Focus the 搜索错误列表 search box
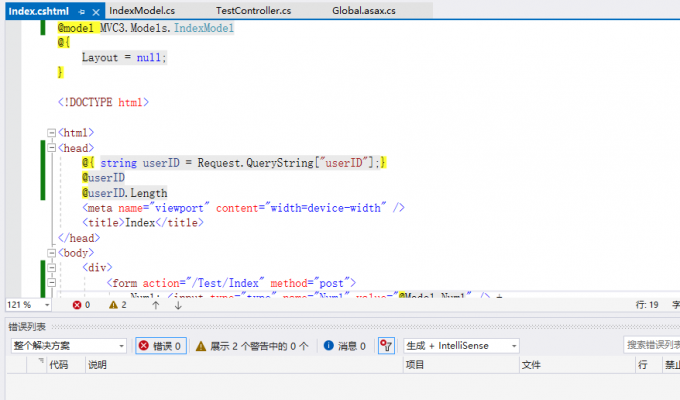This screenshot has width=680, height=400. [x=651, y=345]
